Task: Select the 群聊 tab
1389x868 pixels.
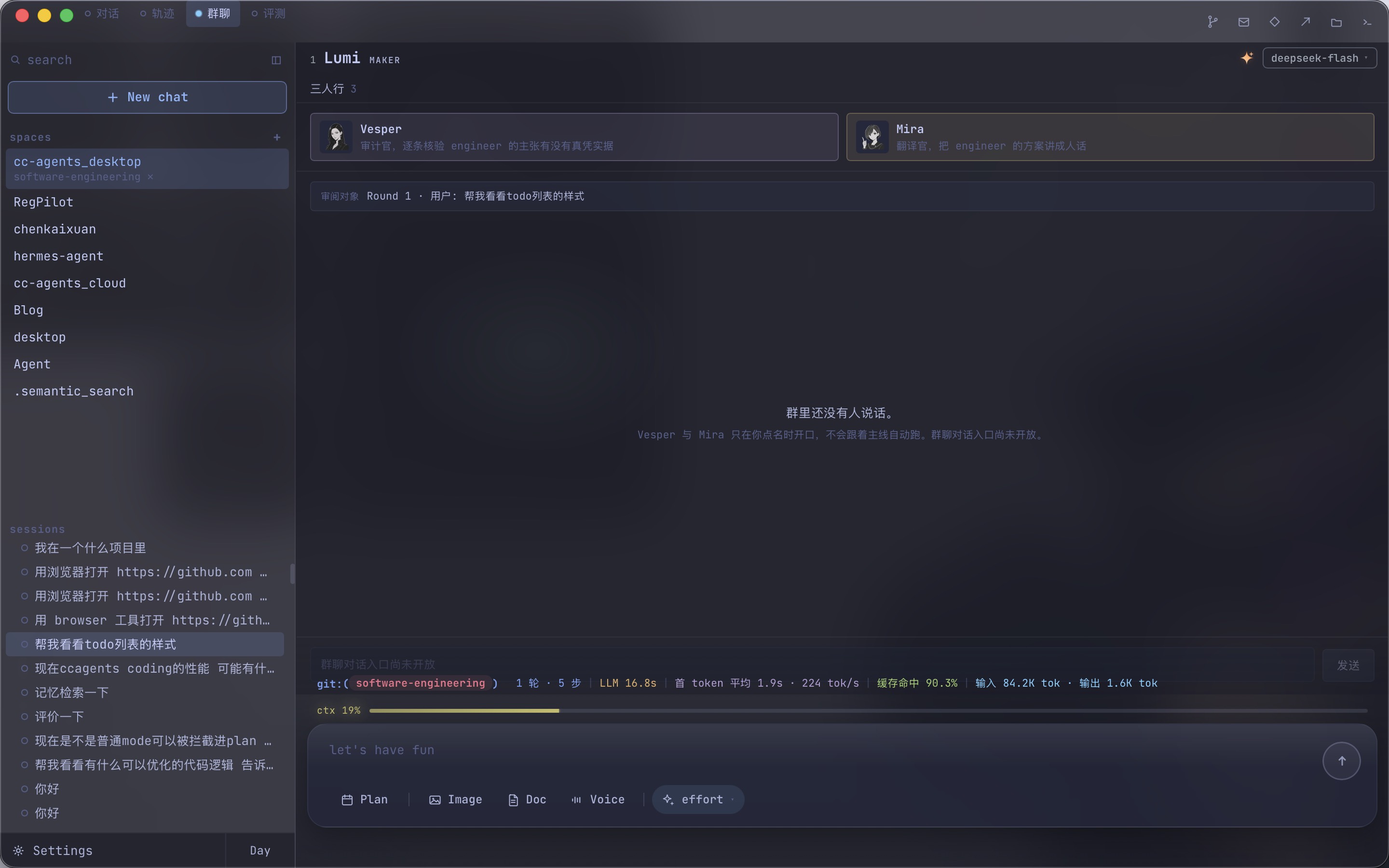Action: (x=213, y=13)
